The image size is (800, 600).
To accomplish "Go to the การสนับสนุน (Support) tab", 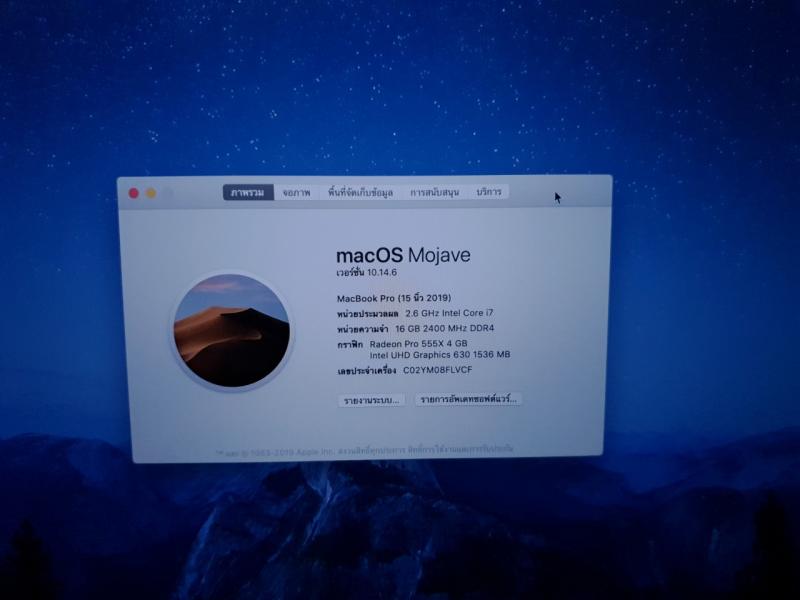I will tap(435, 192).
